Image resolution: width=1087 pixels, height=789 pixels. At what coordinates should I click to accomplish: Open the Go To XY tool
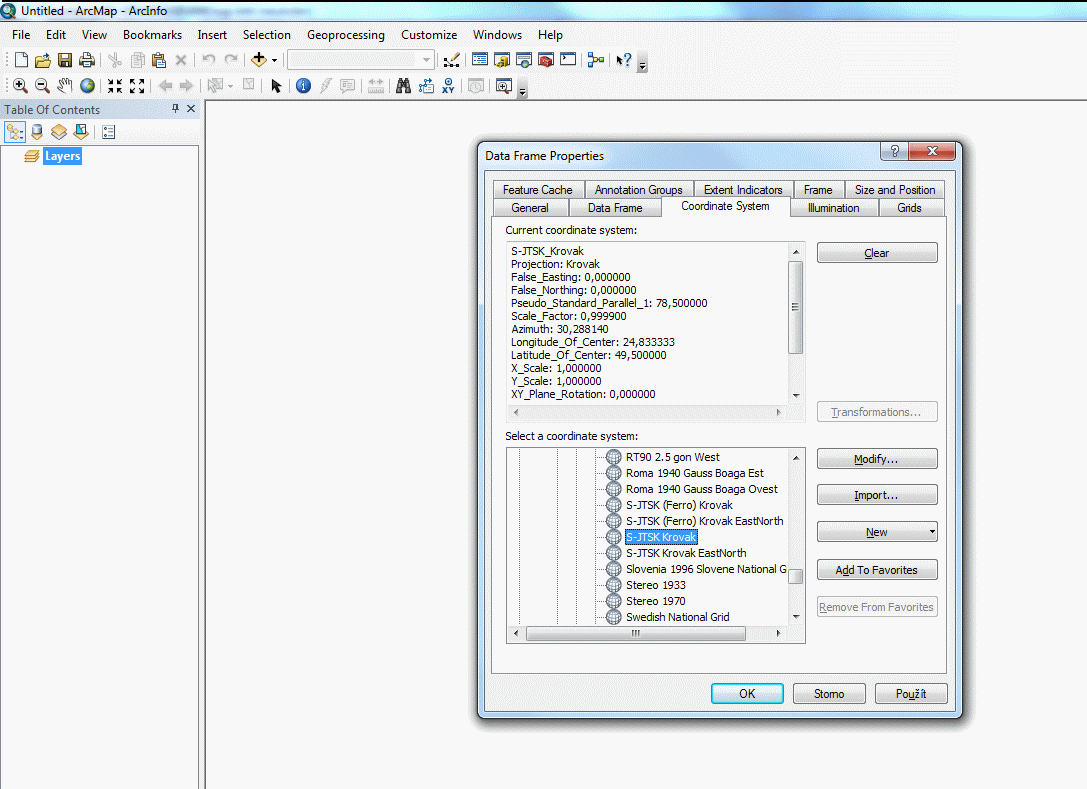click(x=448, y=86)
